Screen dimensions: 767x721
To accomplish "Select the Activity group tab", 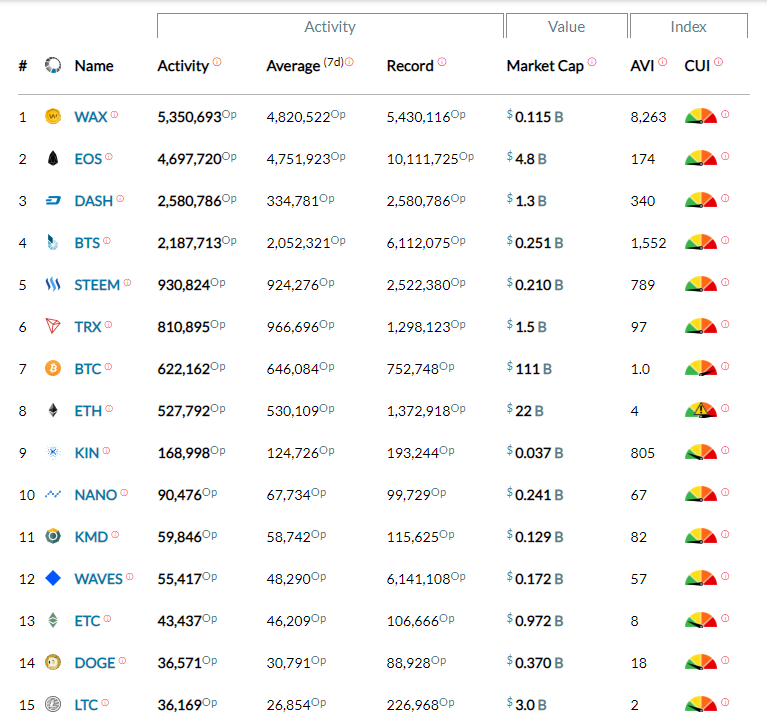I will tap(330, 26).
